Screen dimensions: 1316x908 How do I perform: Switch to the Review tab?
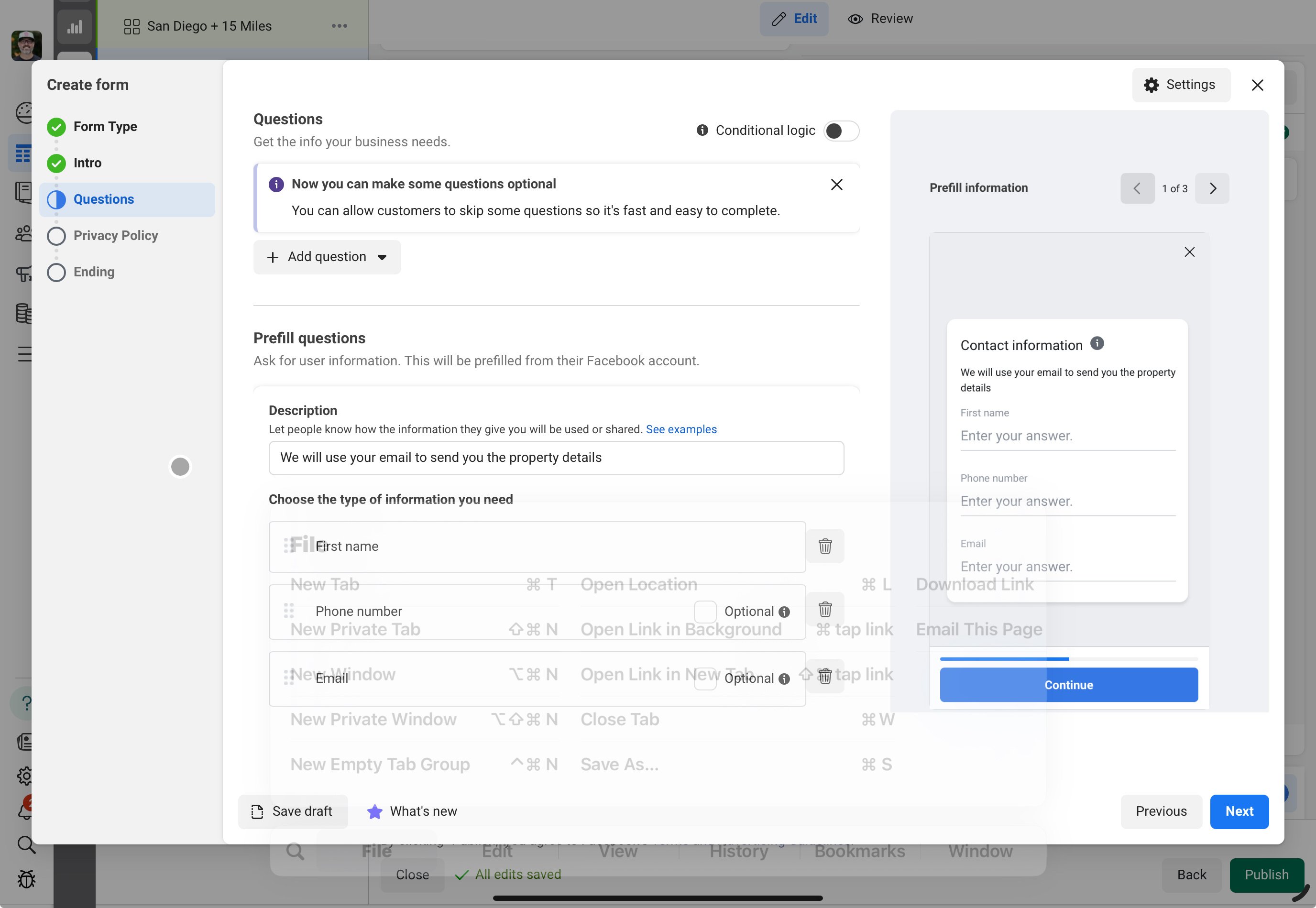point(880,19)
